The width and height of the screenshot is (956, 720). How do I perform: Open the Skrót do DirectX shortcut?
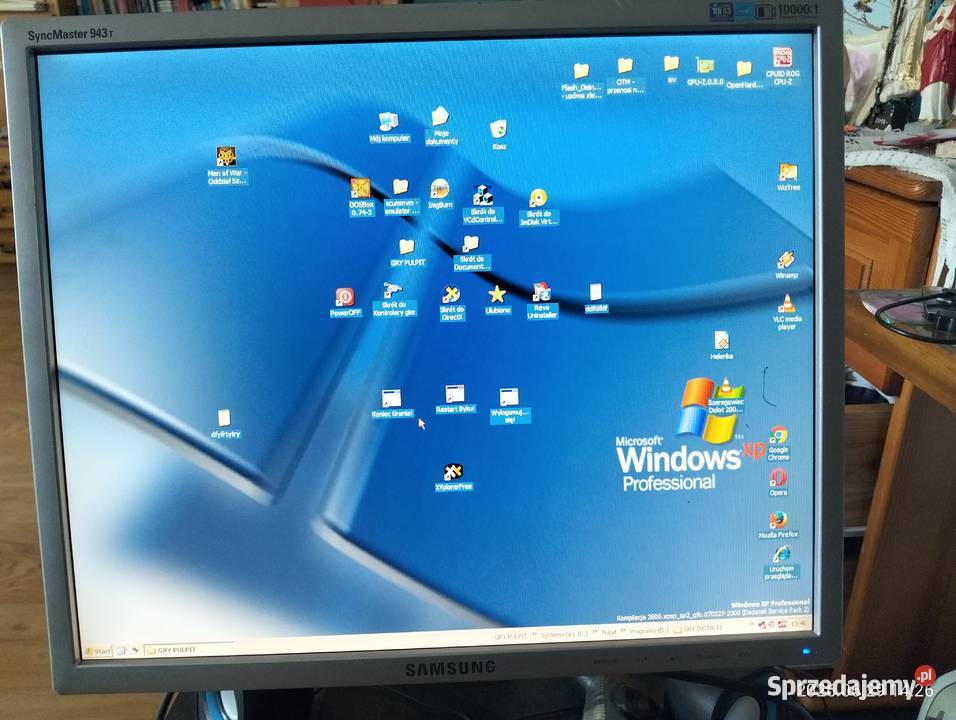point(451,303)
